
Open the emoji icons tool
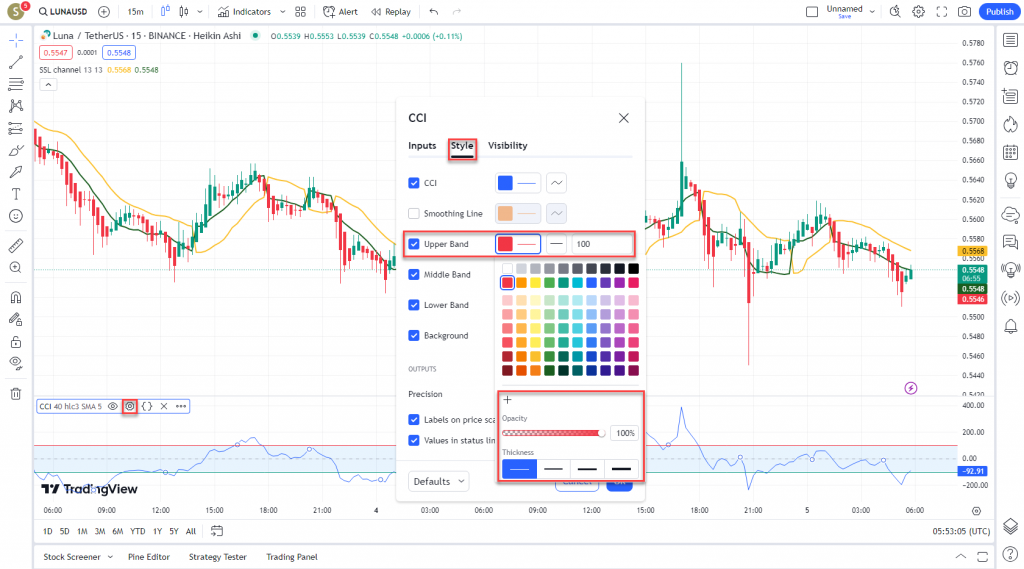[16, 216]
